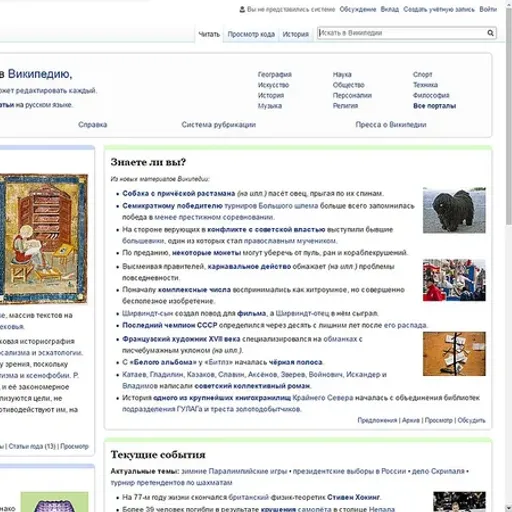The image size is (512, 512).
Task: Click the Справка help link
Action: (92, 125)
